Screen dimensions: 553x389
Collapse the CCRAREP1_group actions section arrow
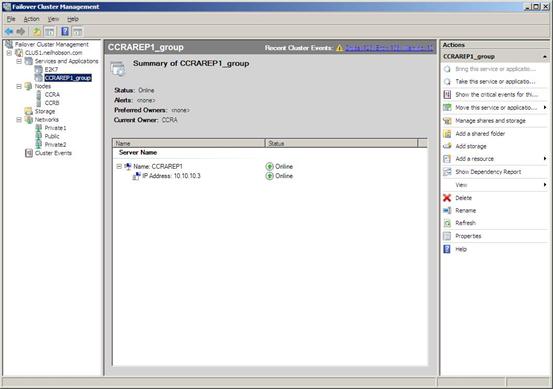pos(545,56)
